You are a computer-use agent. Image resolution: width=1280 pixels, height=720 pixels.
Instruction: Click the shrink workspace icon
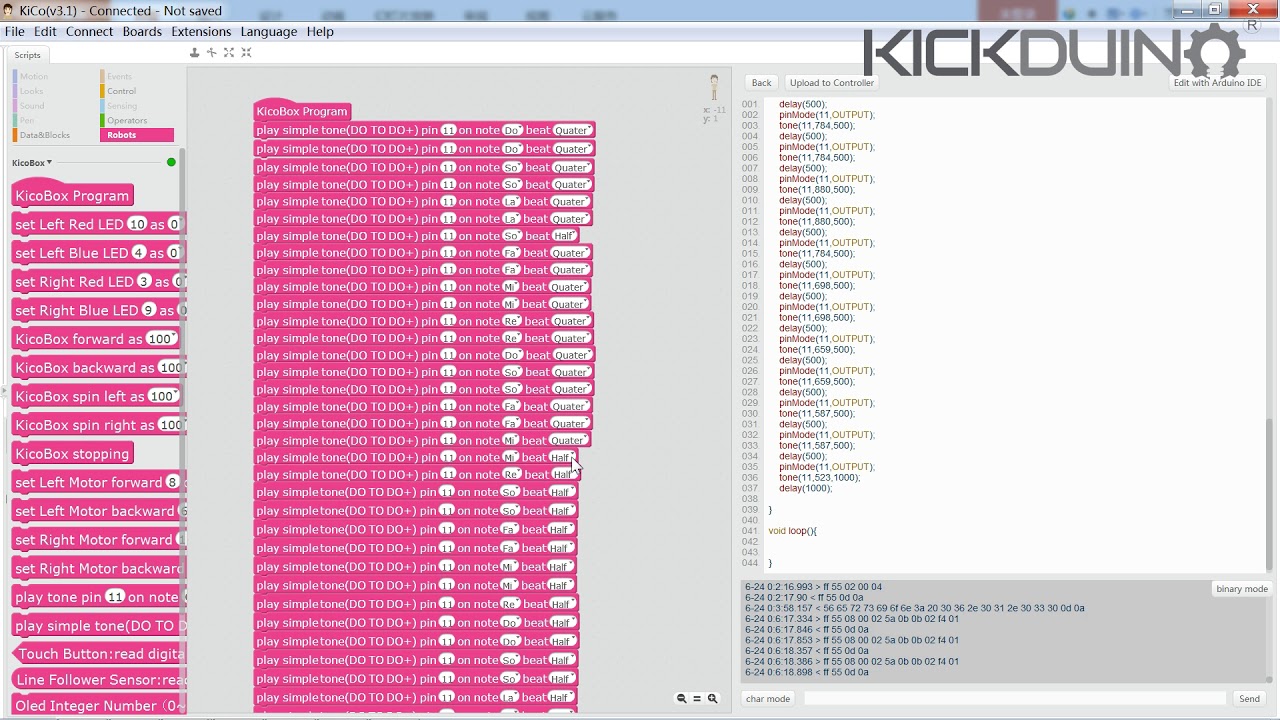[x=246, y=52]
